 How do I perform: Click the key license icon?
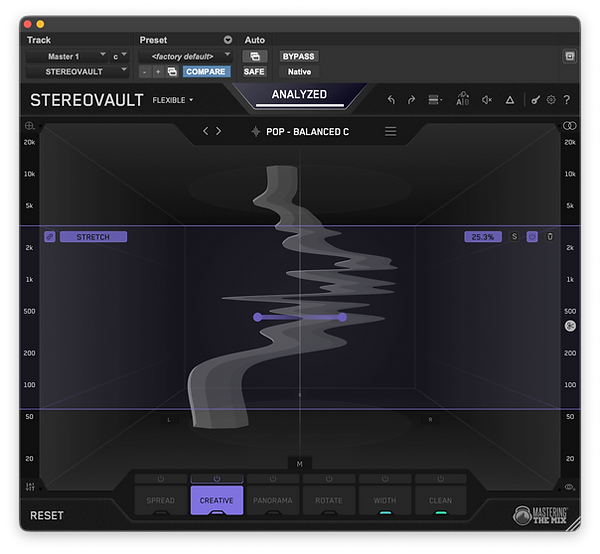(535, 100)
